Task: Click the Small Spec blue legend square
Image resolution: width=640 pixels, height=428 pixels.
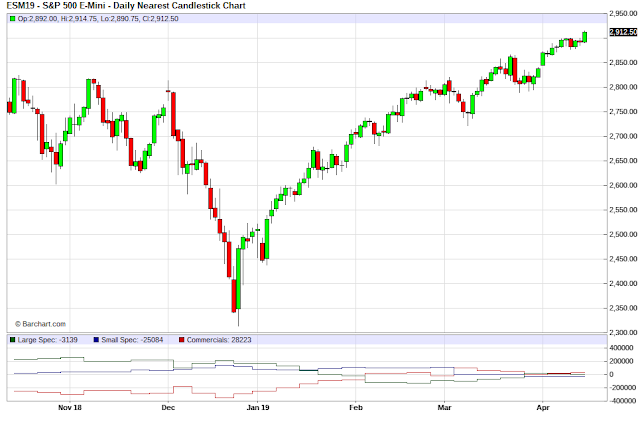Action: [96, 339]
